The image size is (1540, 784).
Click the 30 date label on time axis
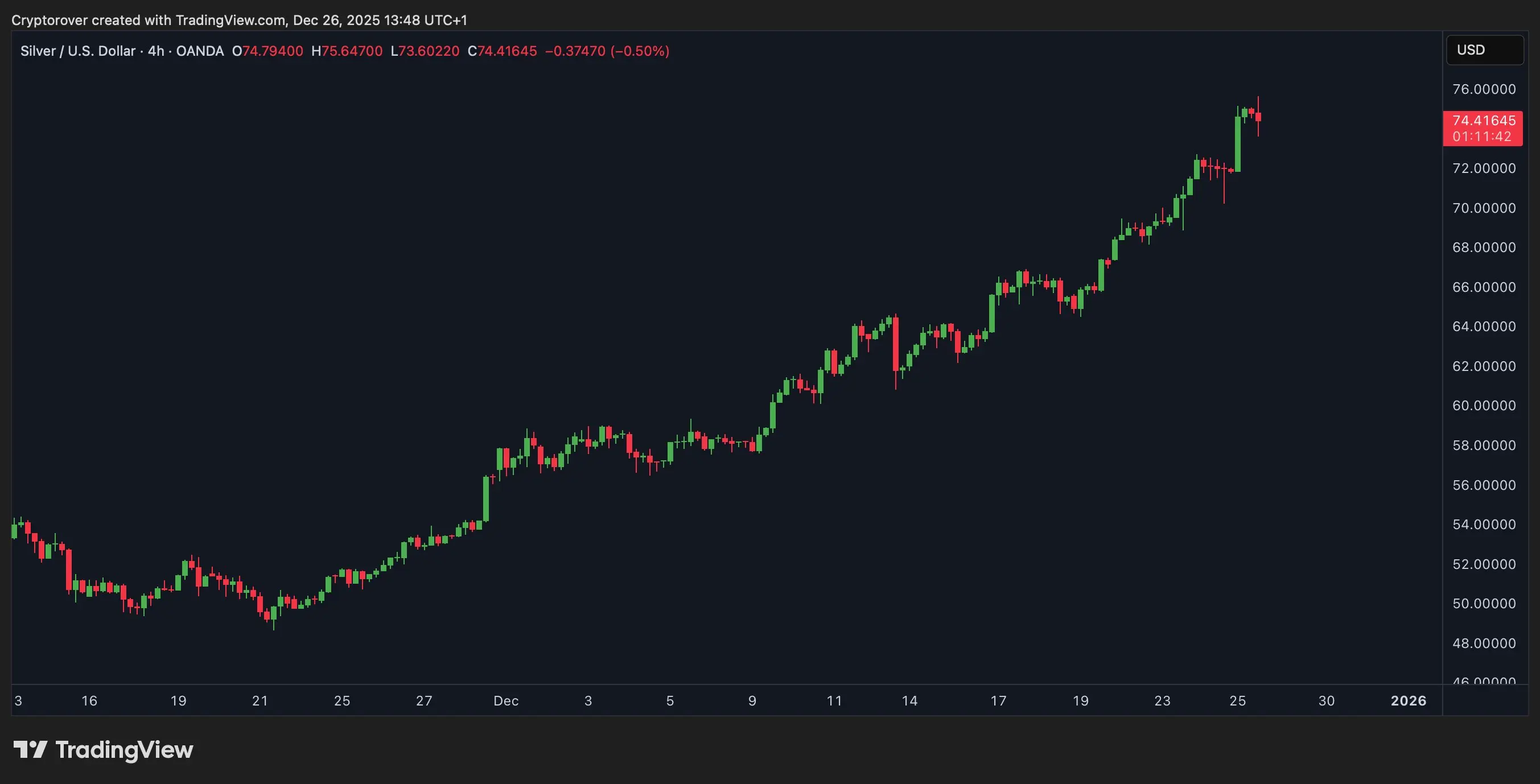[x=1326, y=701]
